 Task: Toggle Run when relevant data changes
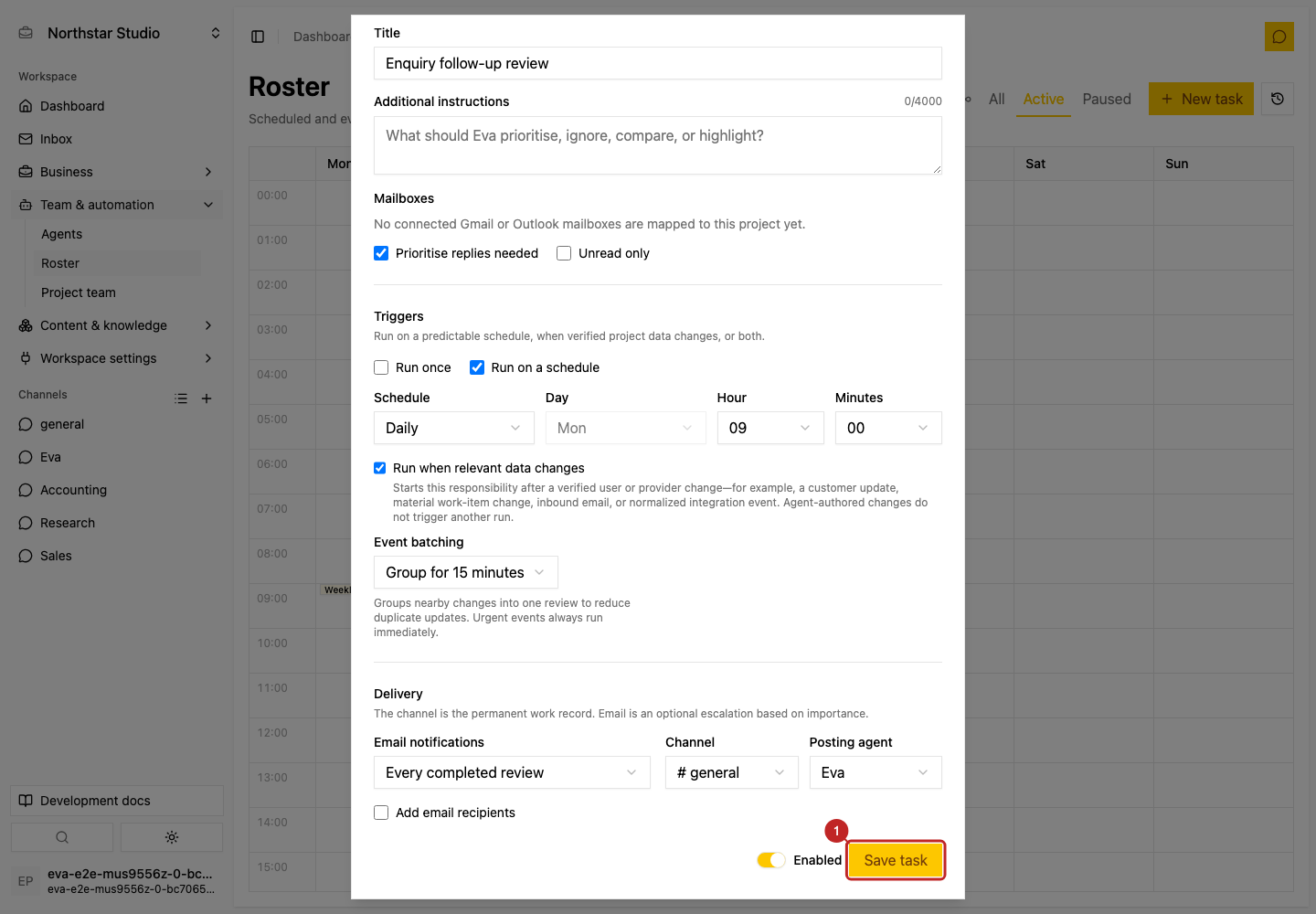pyautogui.click(x=380, y=468)
